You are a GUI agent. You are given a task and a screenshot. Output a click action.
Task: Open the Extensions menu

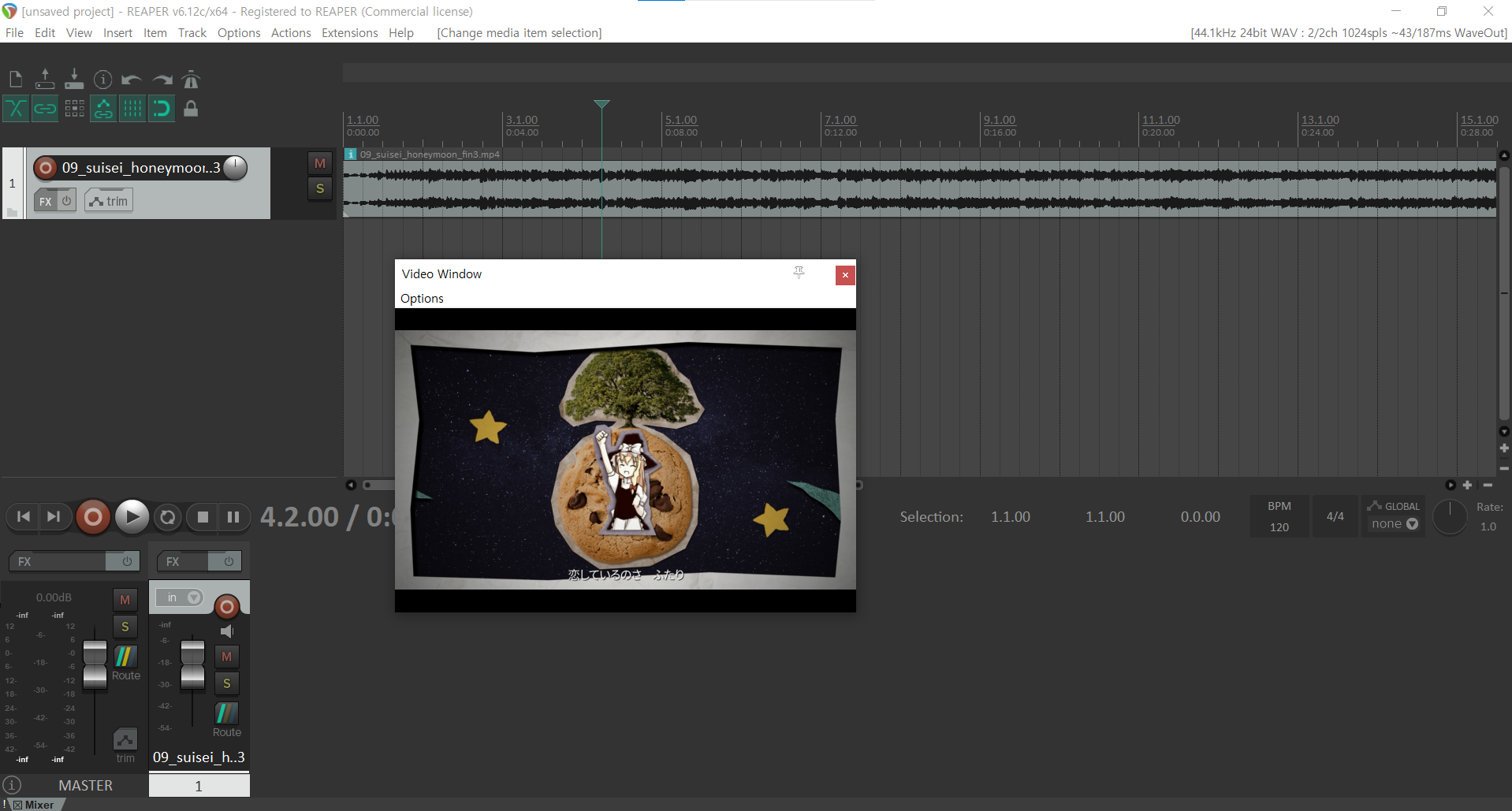[349, 32]
